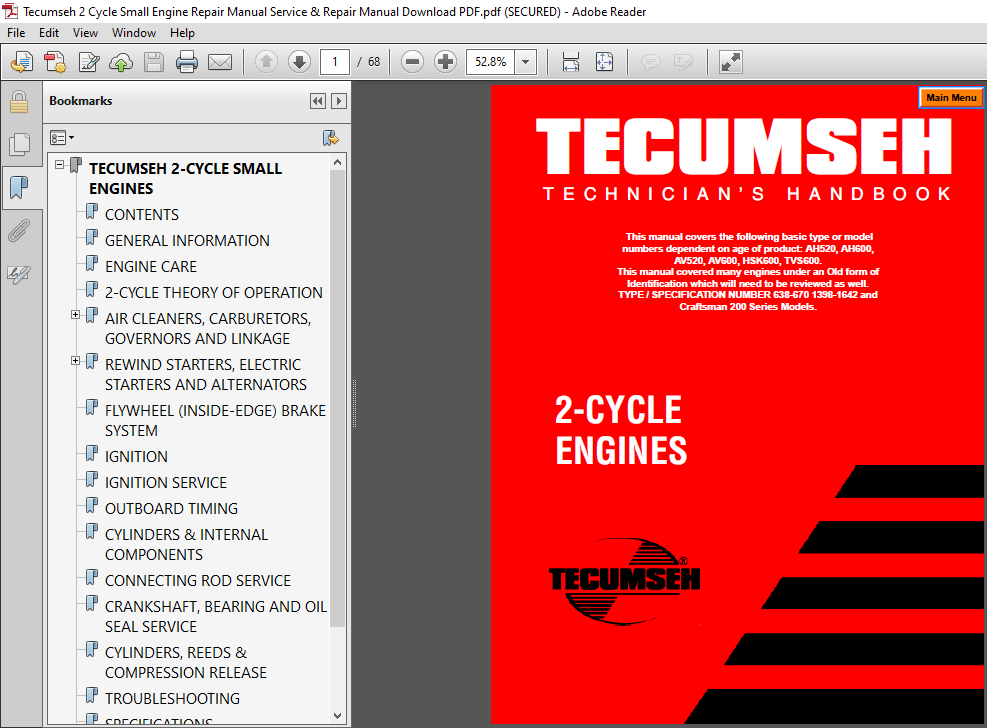The image size is (987, 728).
Task: Click the page number input field
Action: (x=335, y=62)
